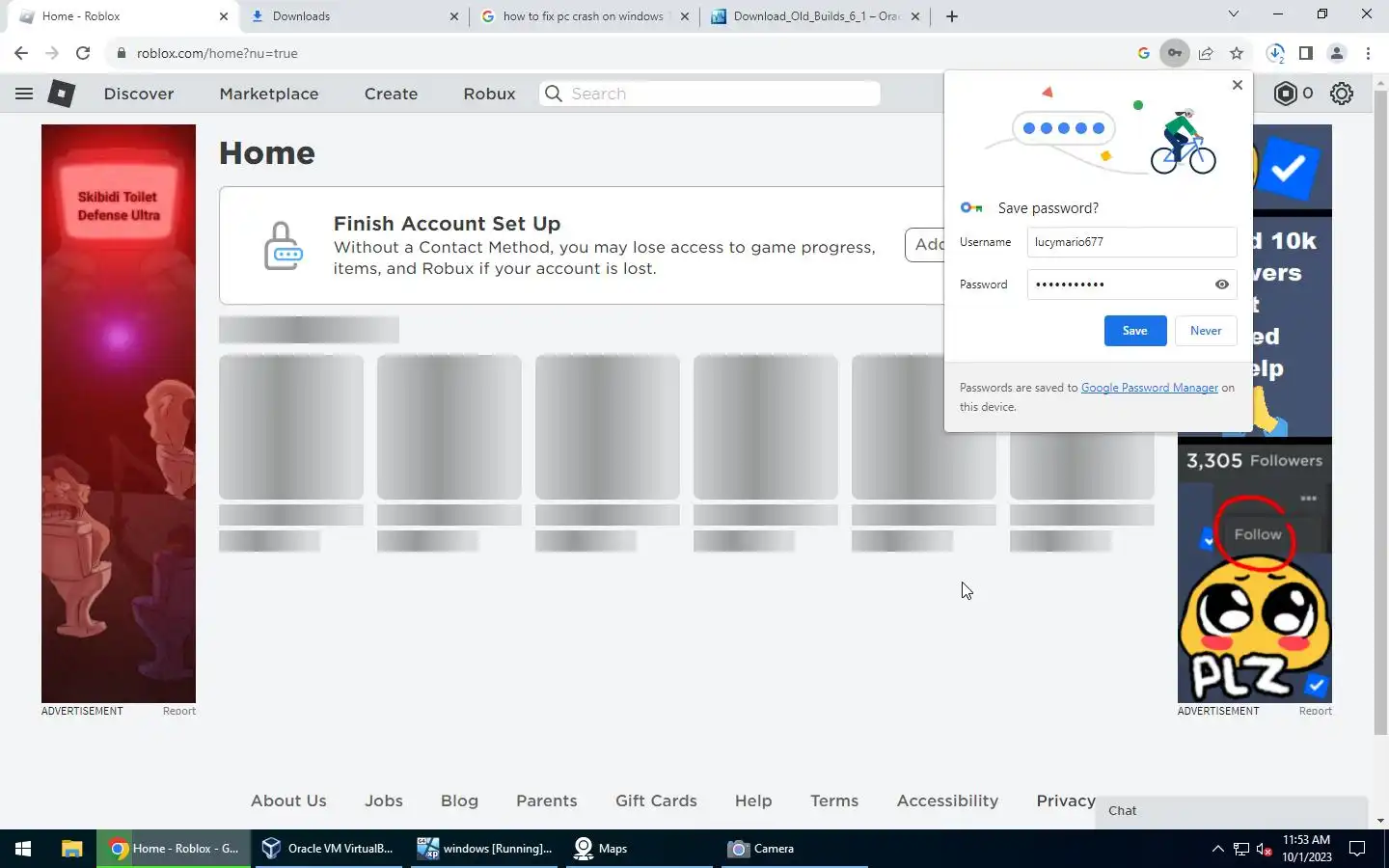Open the Accessibility footer link
The height and width of the screenshot is (868, 1389).
pos(947,800)
